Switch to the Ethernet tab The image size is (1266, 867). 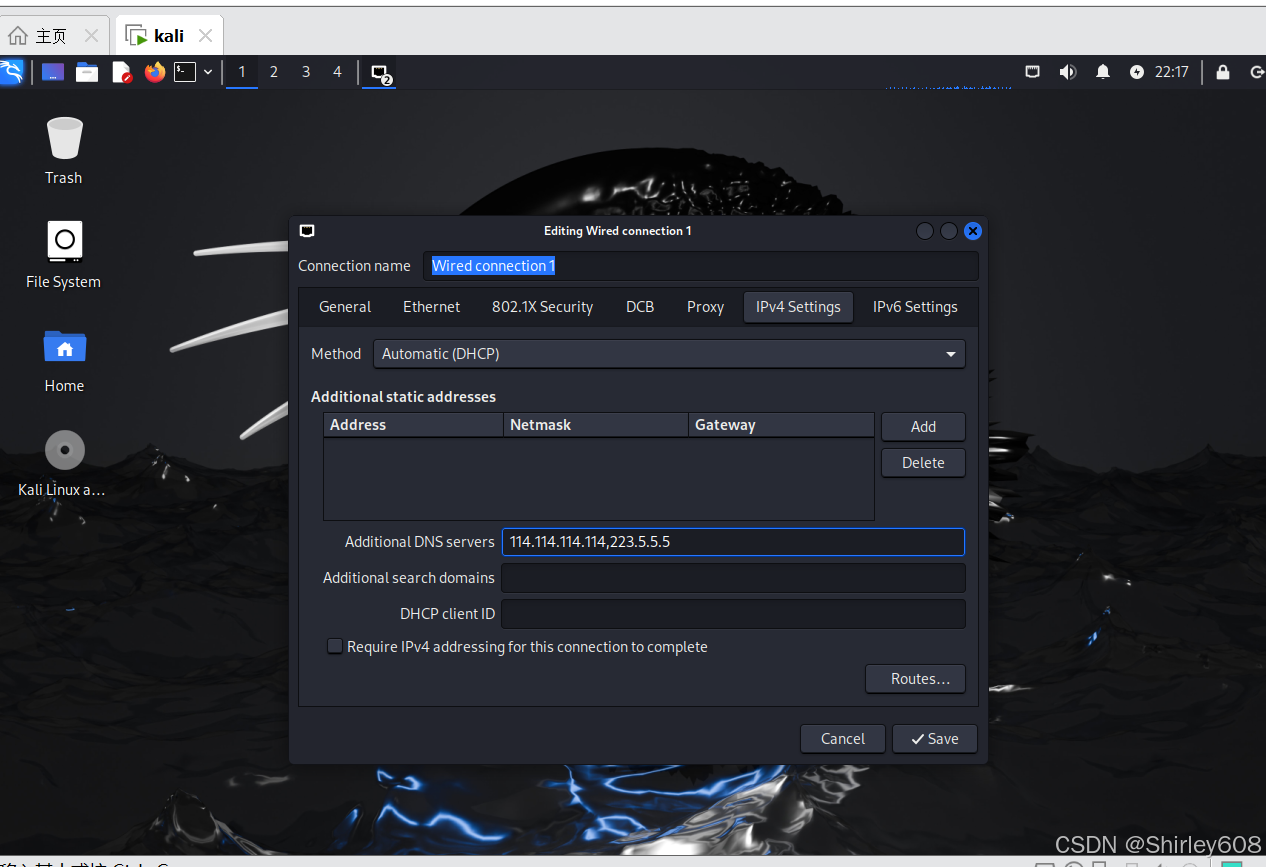tap(432, 307)
